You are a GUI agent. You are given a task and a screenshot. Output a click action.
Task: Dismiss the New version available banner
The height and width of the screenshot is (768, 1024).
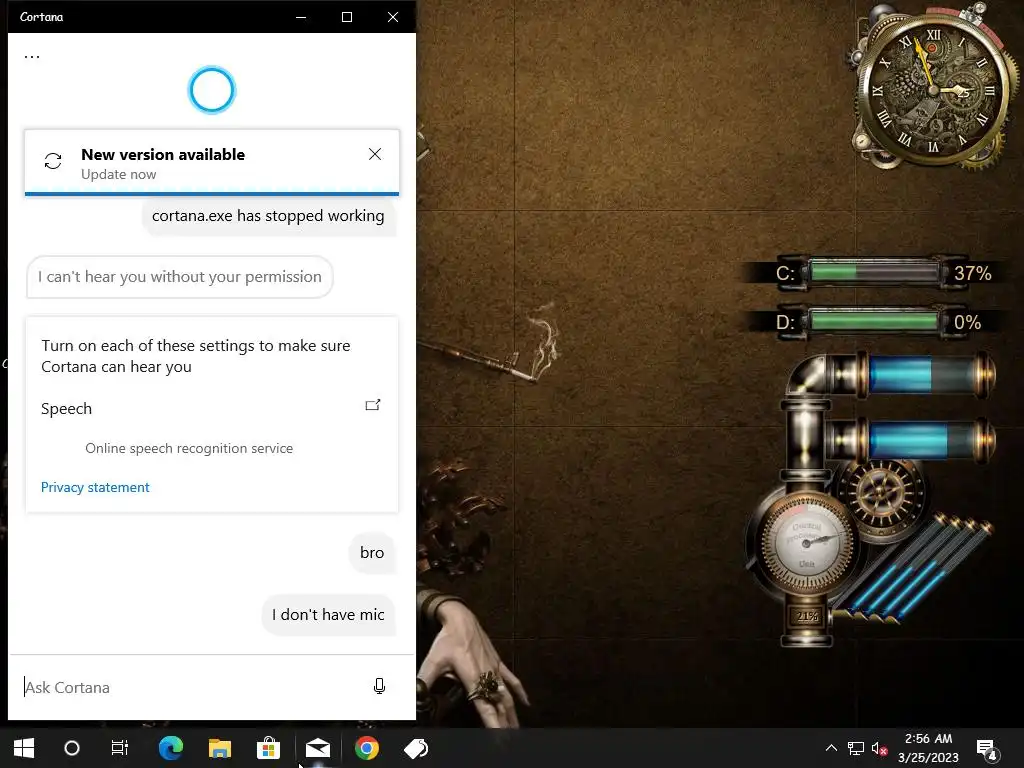pos(375,154)
